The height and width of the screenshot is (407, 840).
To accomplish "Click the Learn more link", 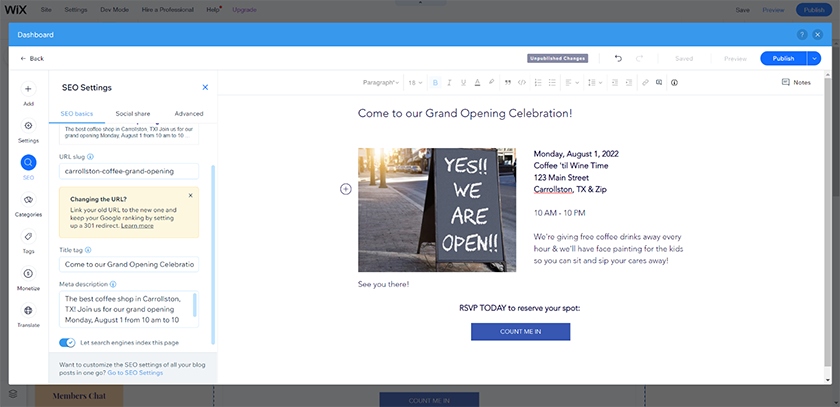I will click(x=137, y=225).
